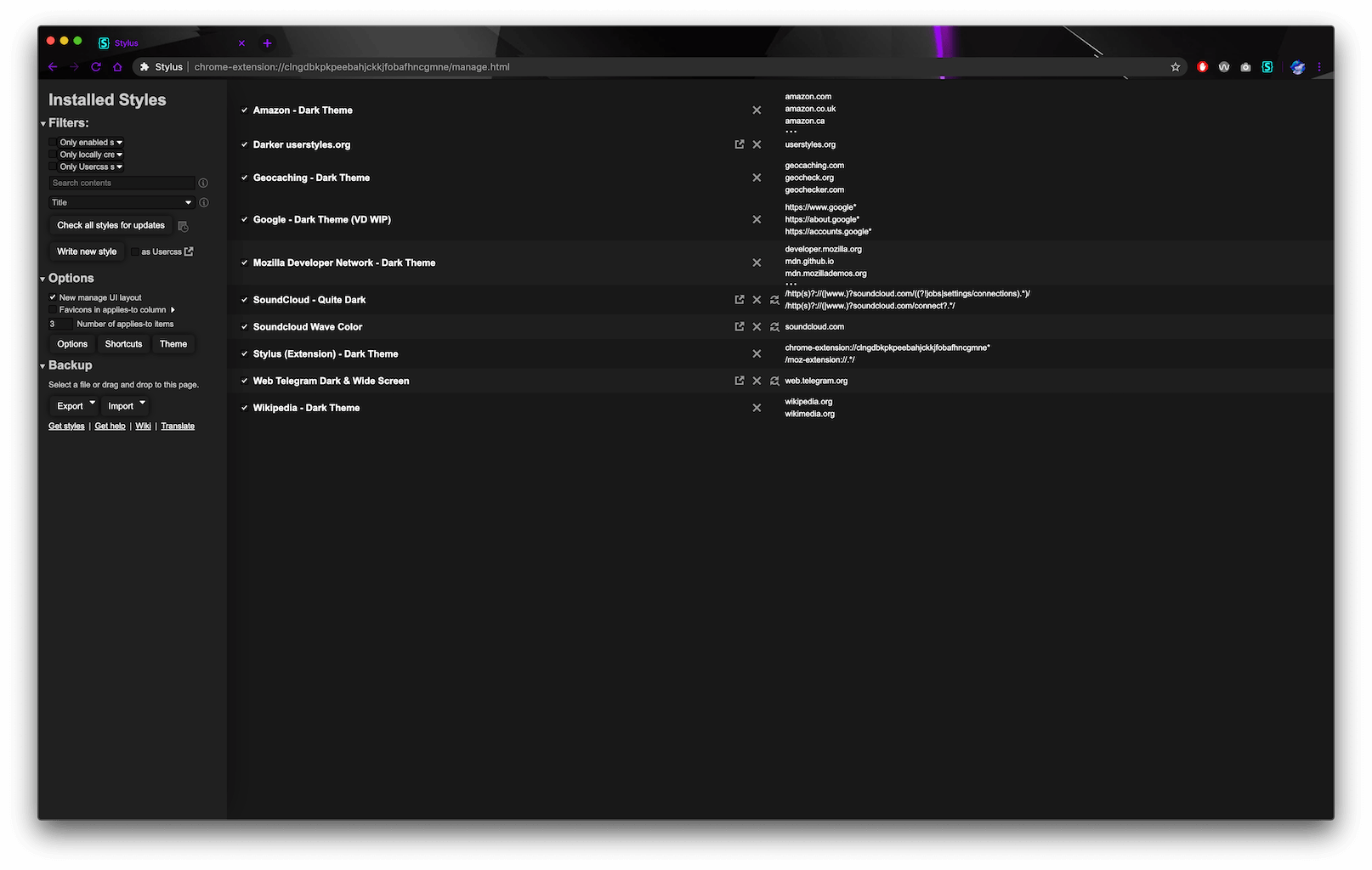Disable the Amazon - Dark Theme style
The height and width of the screenshot is (870, 1372).
(244, 110)
